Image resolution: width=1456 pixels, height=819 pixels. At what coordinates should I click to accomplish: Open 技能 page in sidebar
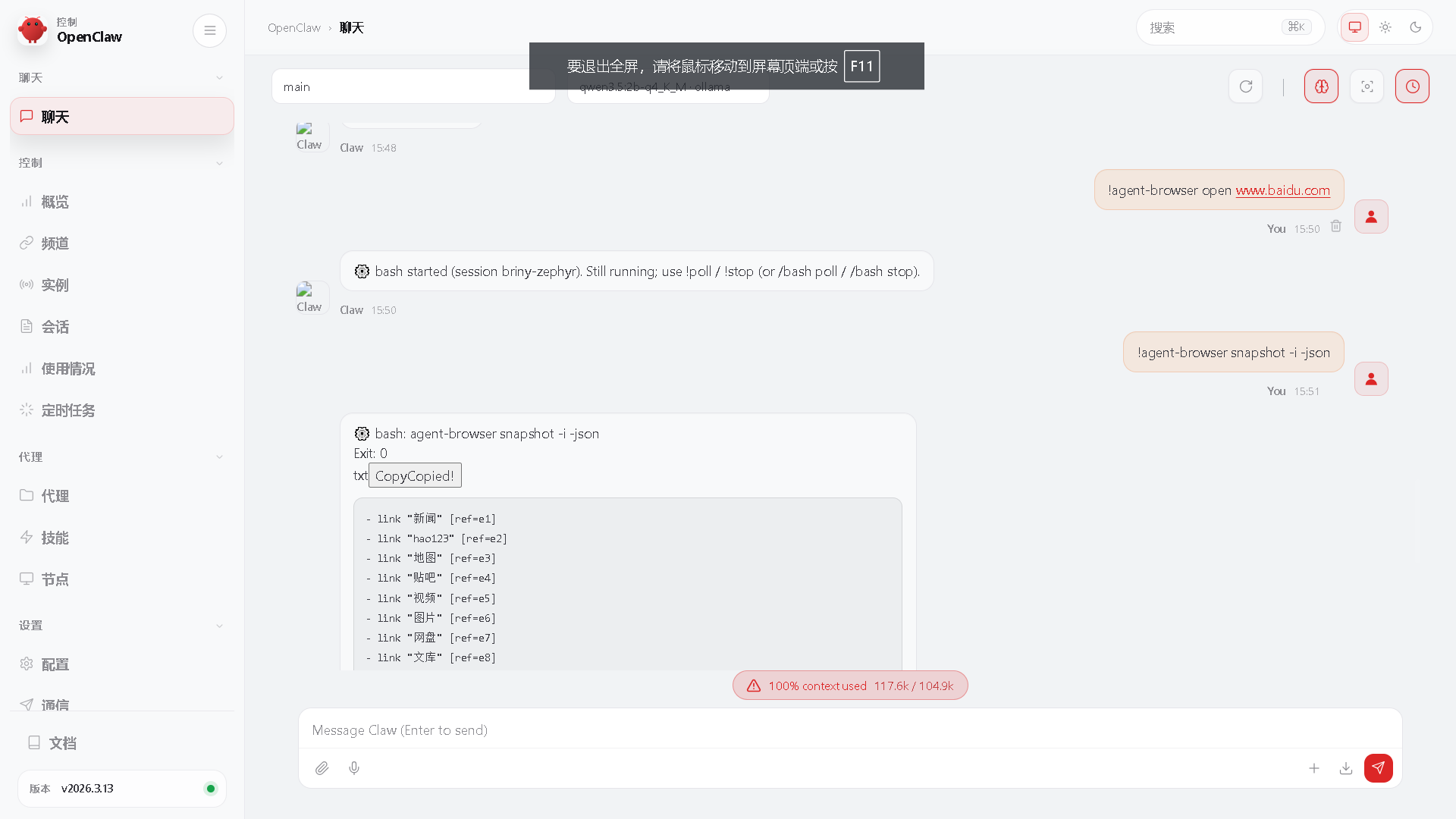(55, 538)
